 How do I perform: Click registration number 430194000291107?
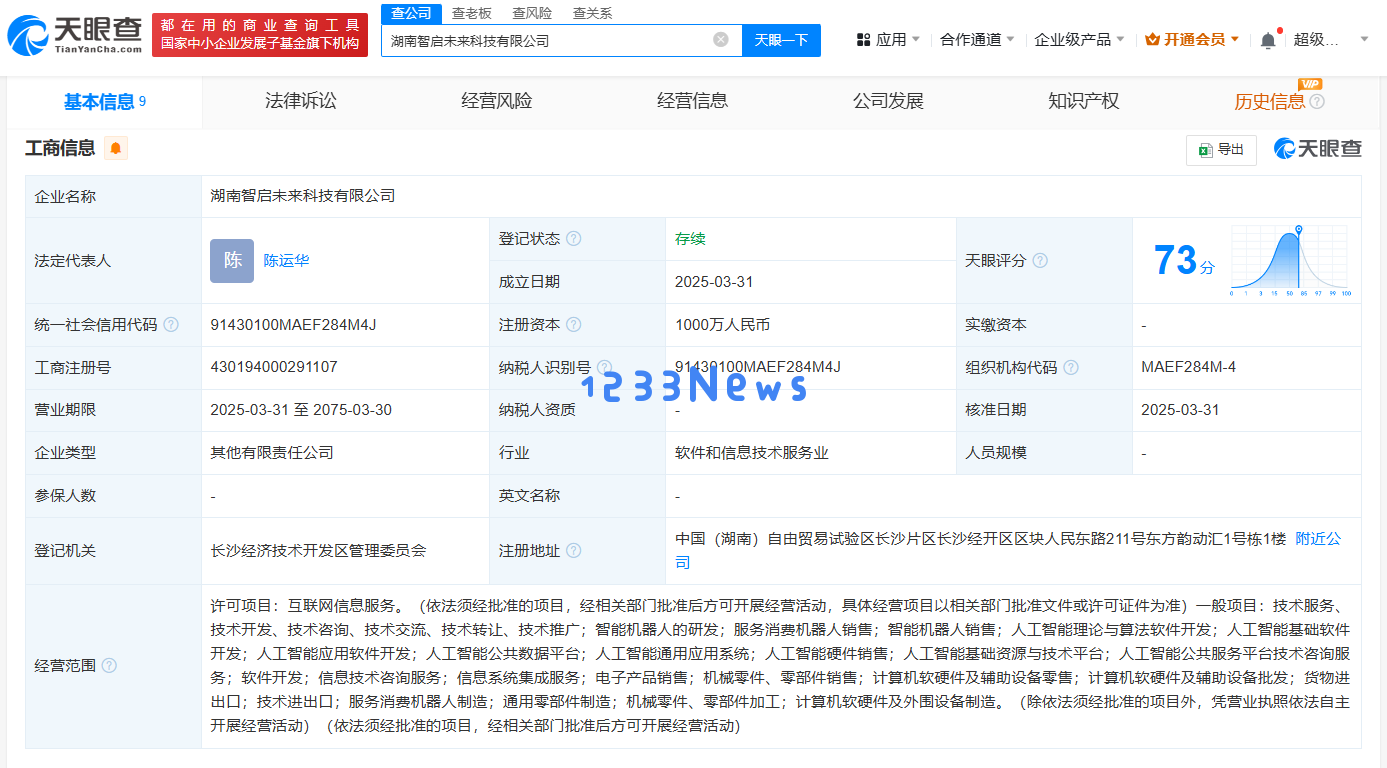pos(274,368)
